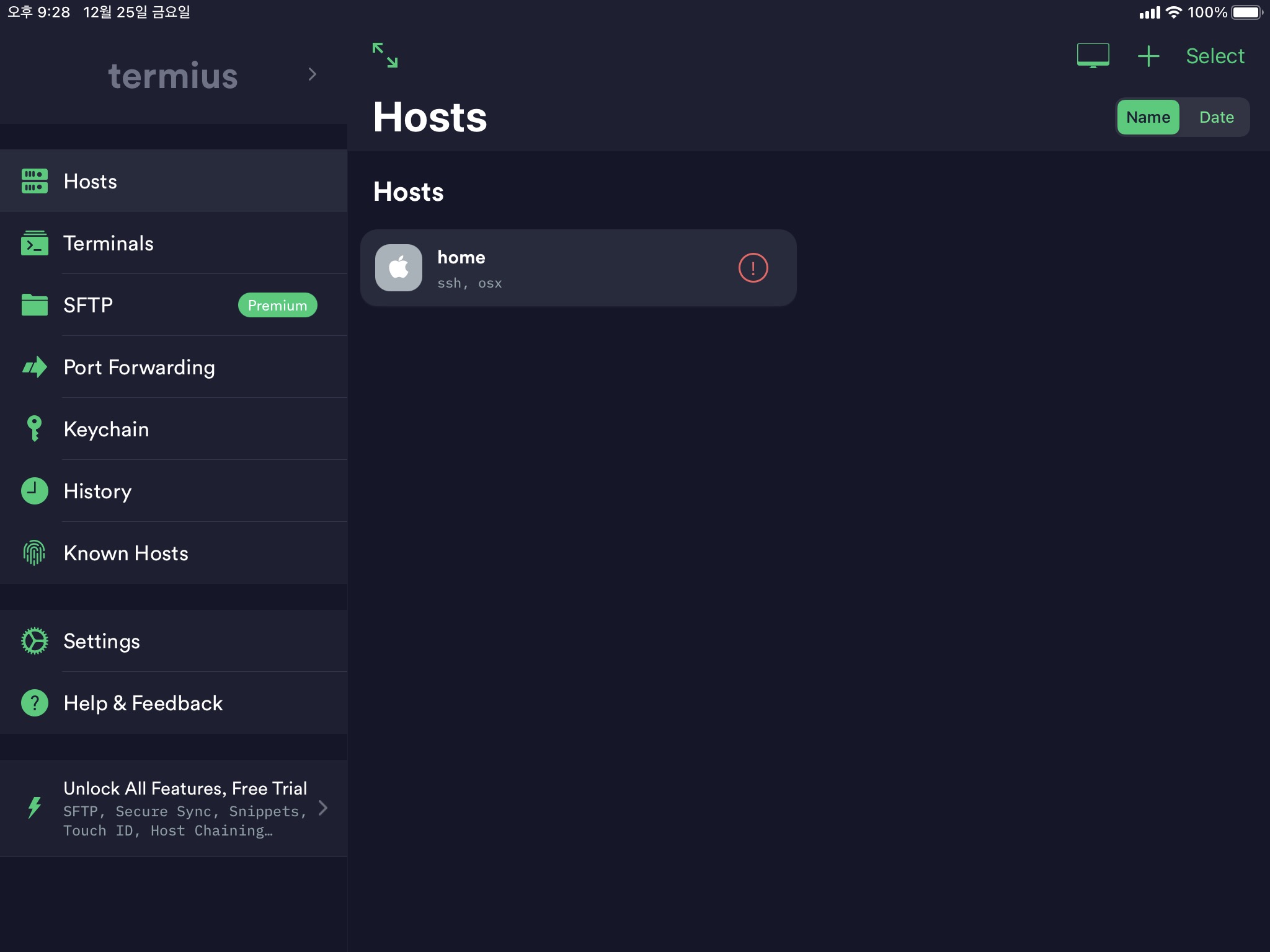The width and height of the screenshot is (1270, 952).
Task: Click the History clock icon
Action: coord(35,491)
